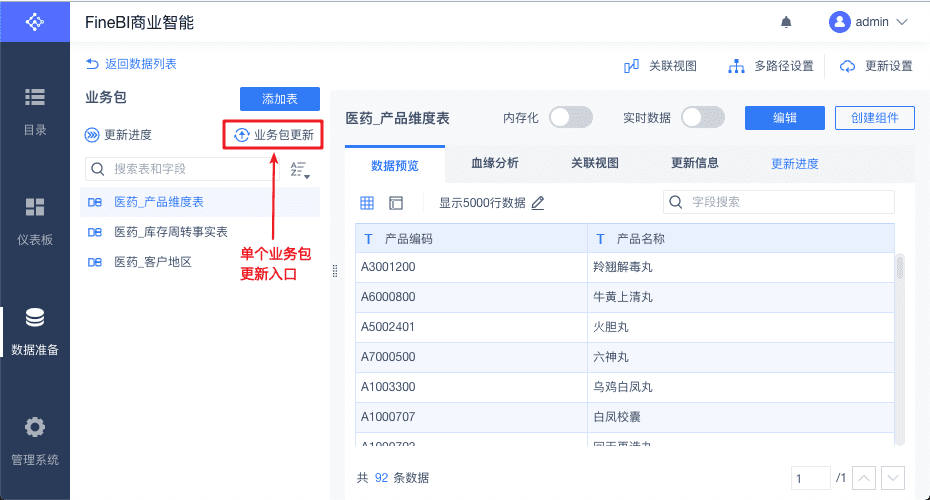Open the admin user dropdown
This screenshot has width=930, height=500.
point(868,22)
